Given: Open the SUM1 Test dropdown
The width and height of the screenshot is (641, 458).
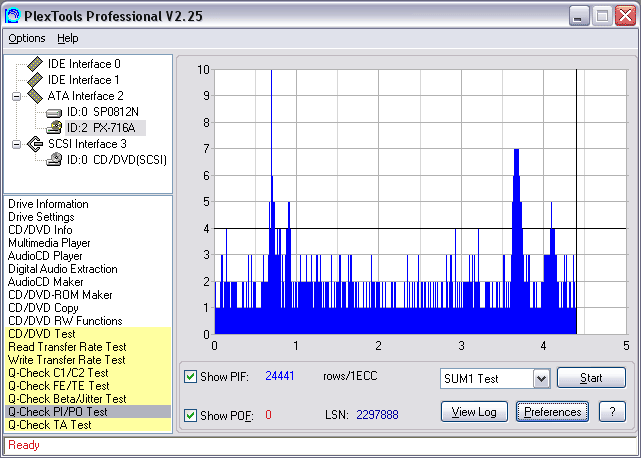Looking at the screenshot, I should (541, 379).
